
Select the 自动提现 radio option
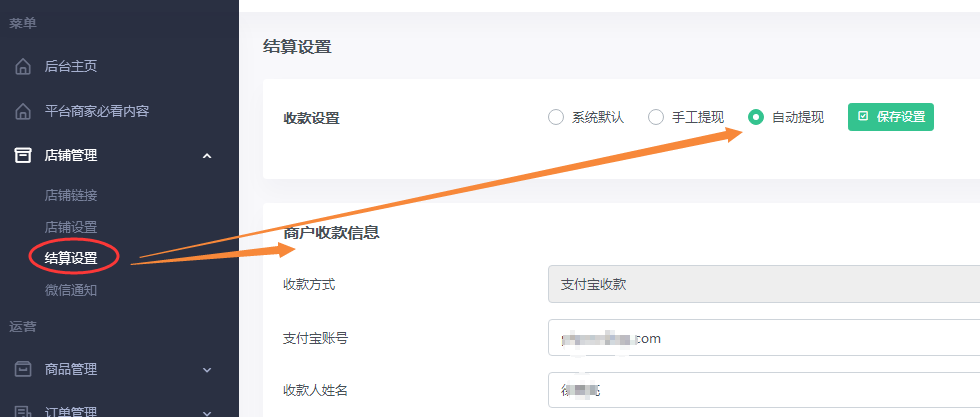[x=756, y=117]
